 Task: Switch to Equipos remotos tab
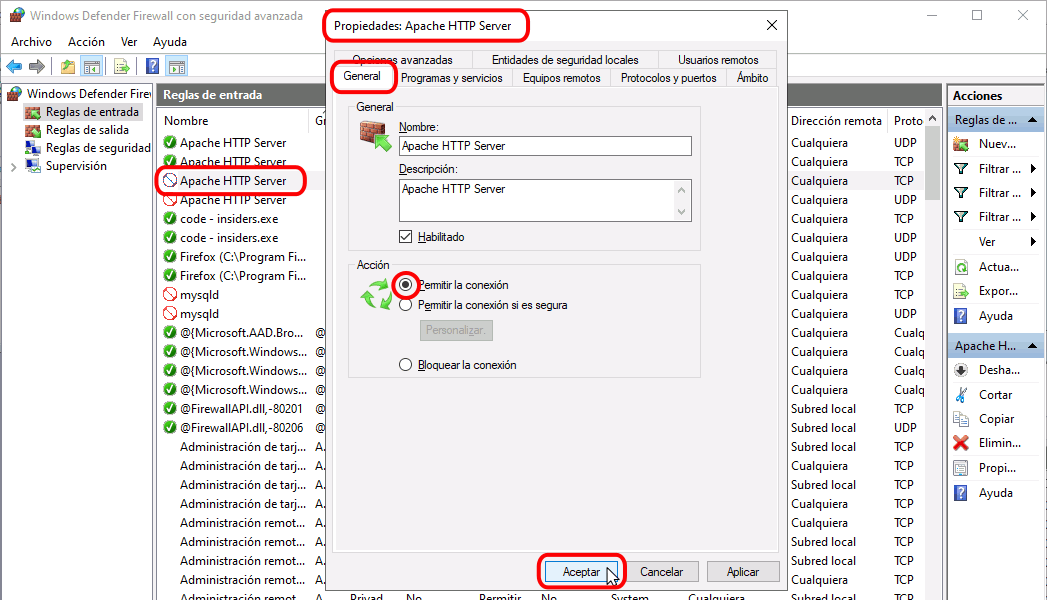(562, 78)
